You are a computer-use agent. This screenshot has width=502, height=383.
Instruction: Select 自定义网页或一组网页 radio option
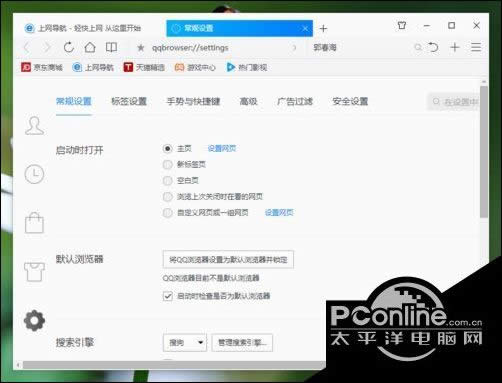[x=167, y=213]
